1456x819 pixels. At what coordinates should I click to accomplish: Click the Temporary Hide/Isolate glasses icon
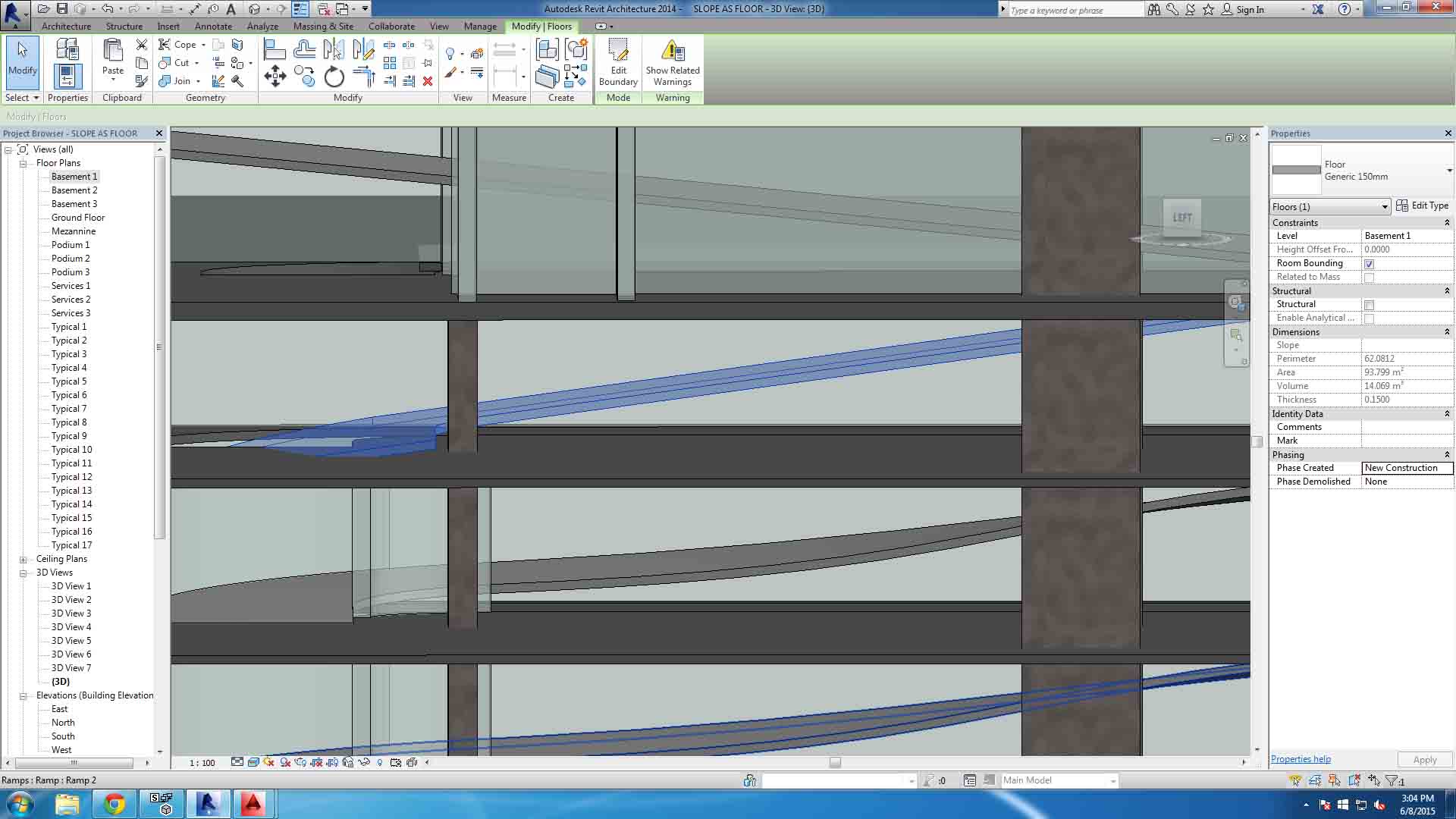tap(364, 763)
